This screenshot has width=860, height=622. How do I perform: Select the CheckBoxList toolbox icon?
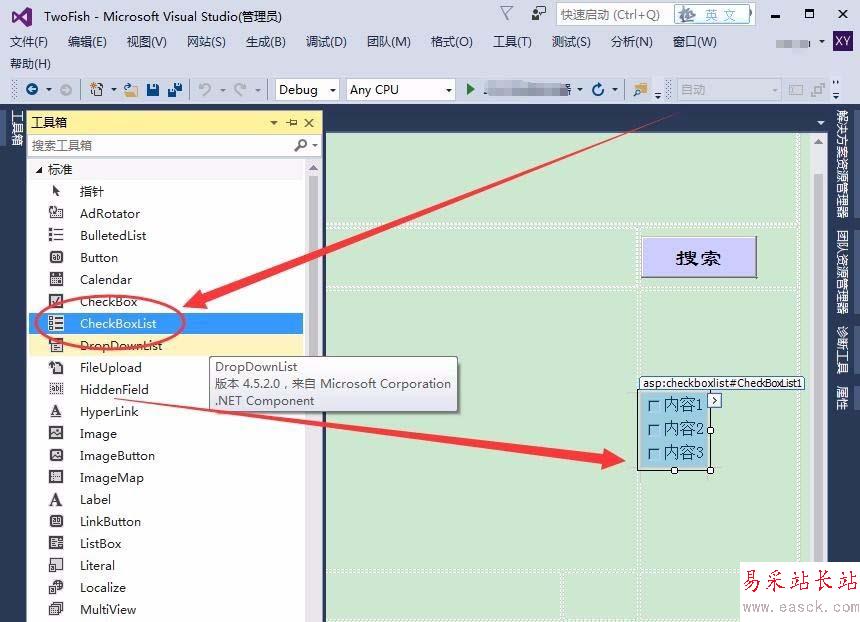coord(56,323)
